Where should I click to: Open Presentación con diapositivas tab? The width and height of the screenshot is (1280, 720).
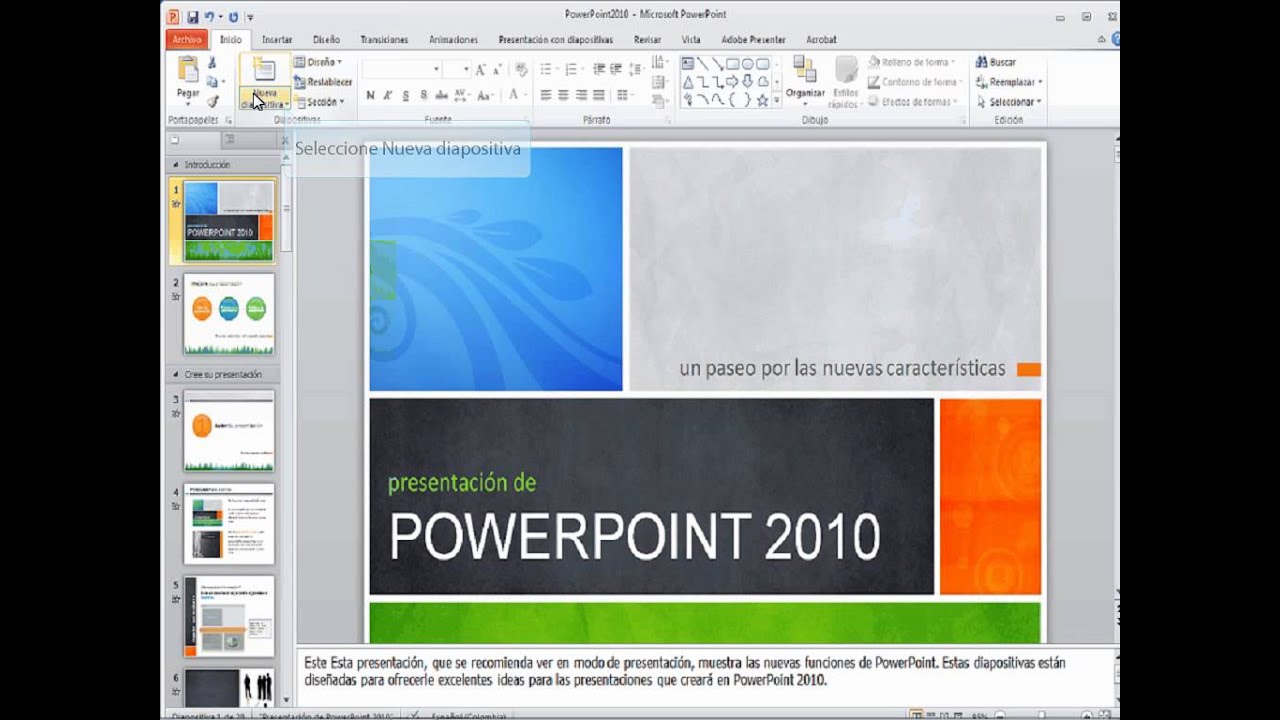555,40
